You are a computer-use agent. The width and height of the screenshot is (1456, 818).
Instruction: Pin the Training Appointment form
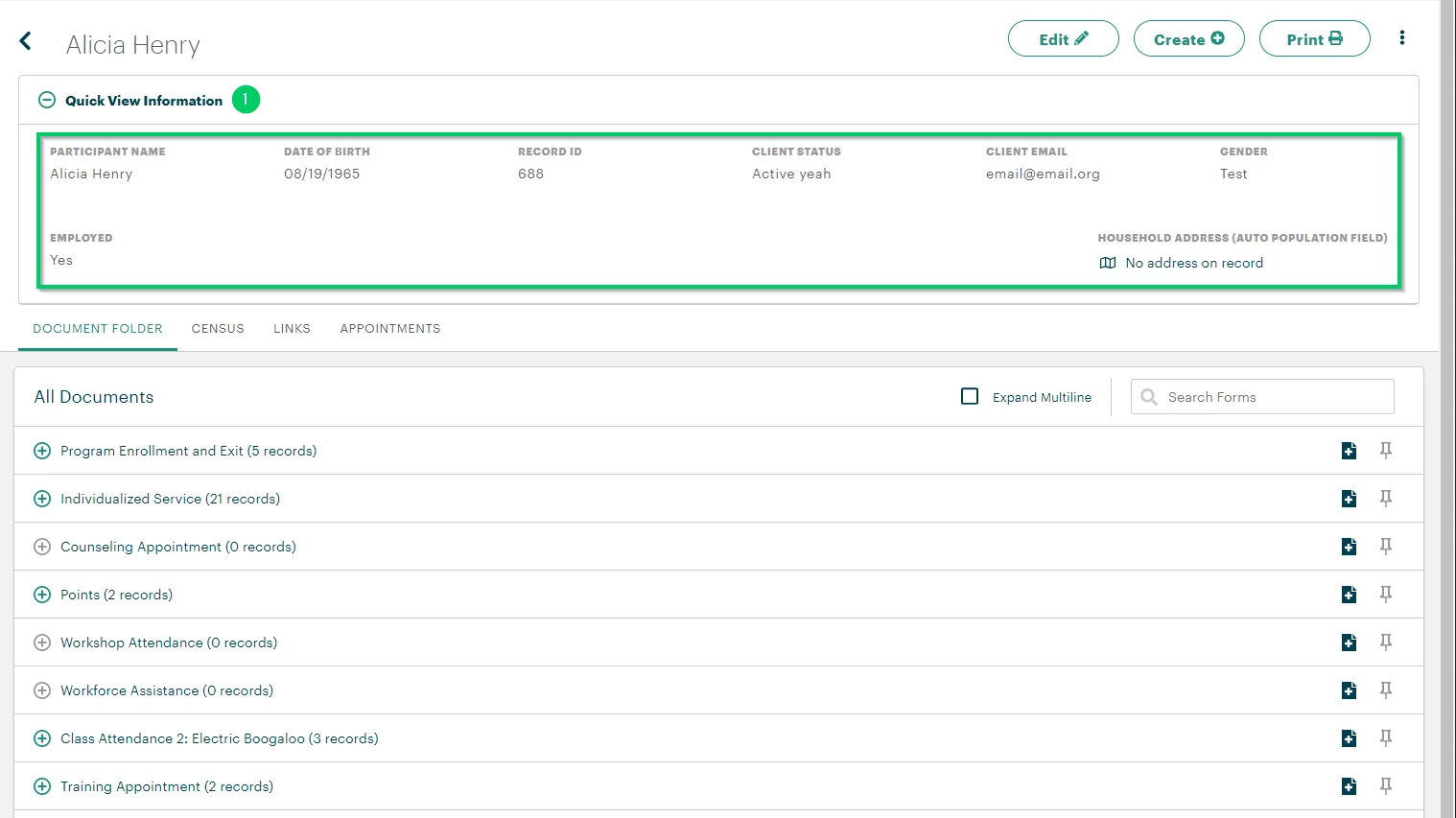(x=1386, y=785)
